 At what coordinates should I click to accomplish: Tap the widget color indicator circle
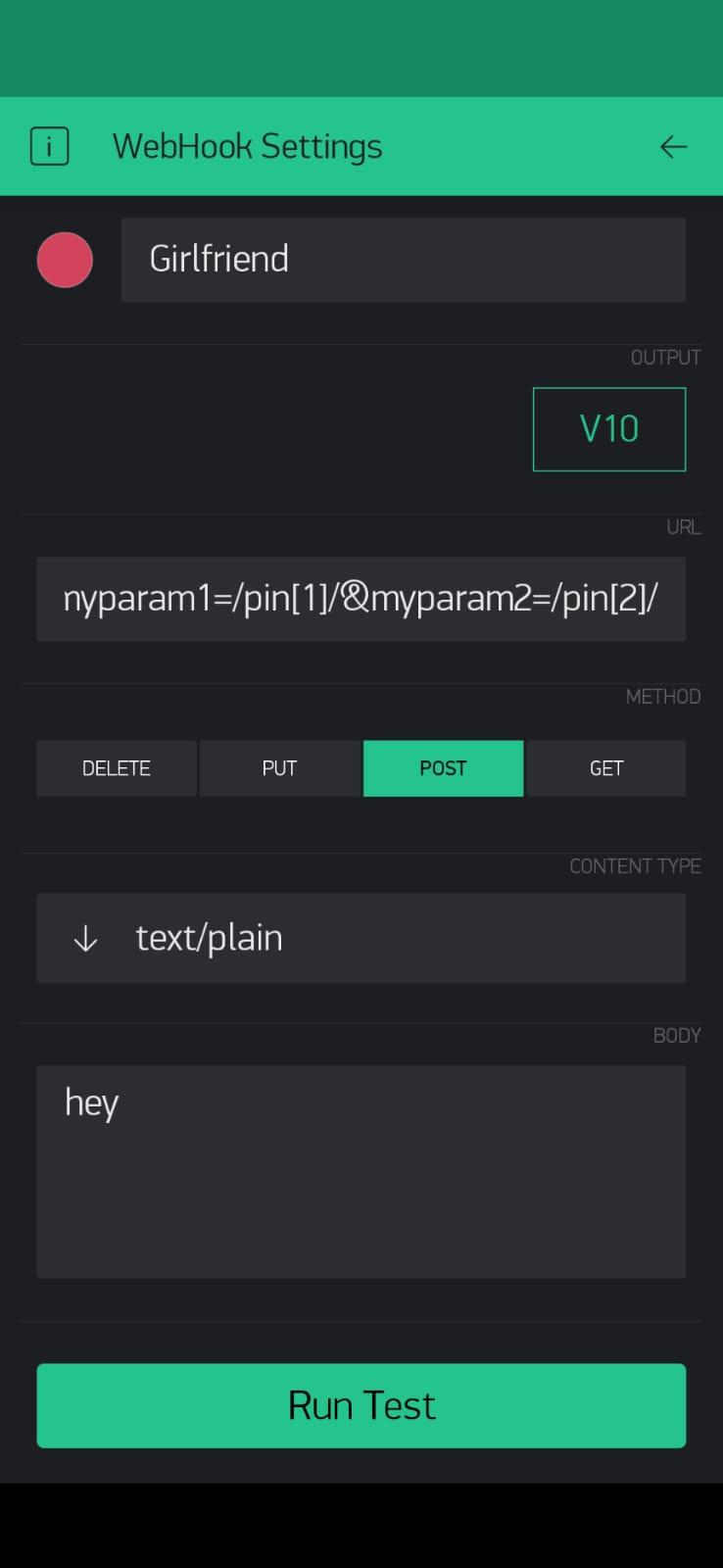click(65, 259)
